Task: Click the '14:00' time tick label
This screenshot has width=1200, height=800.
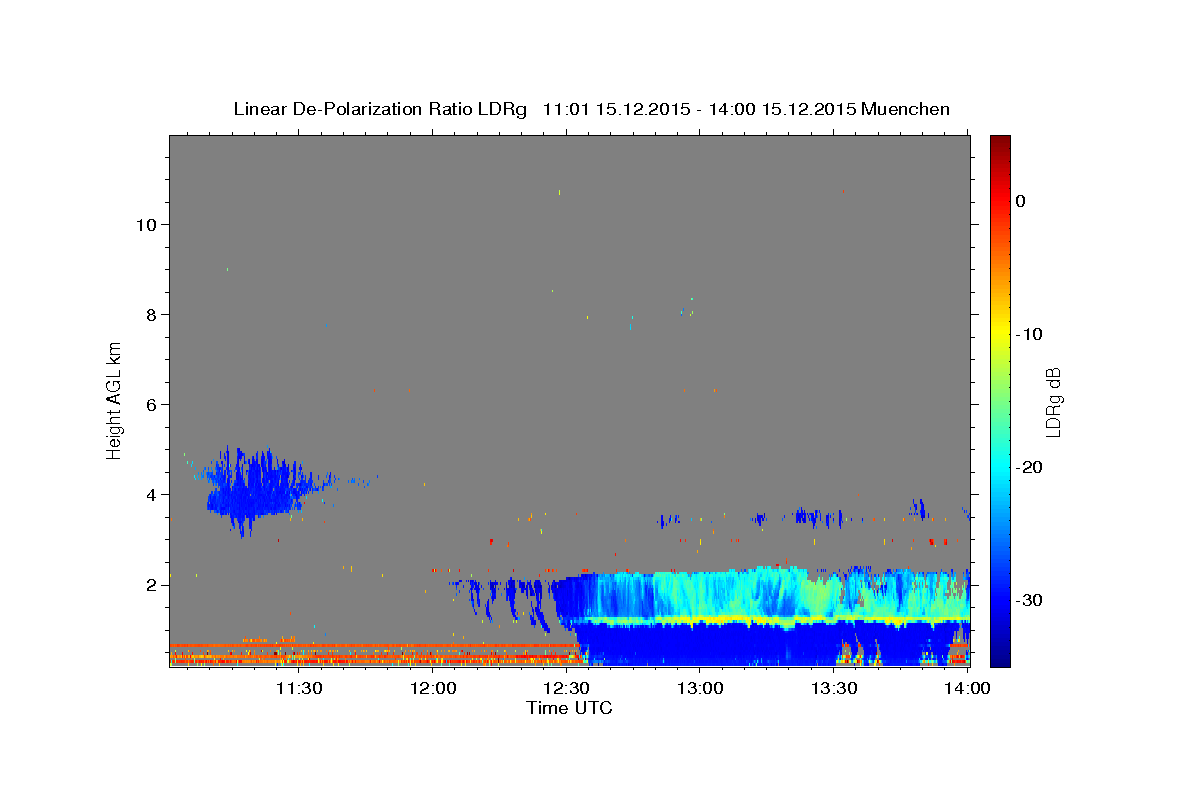Action: (x=966, y=688)
